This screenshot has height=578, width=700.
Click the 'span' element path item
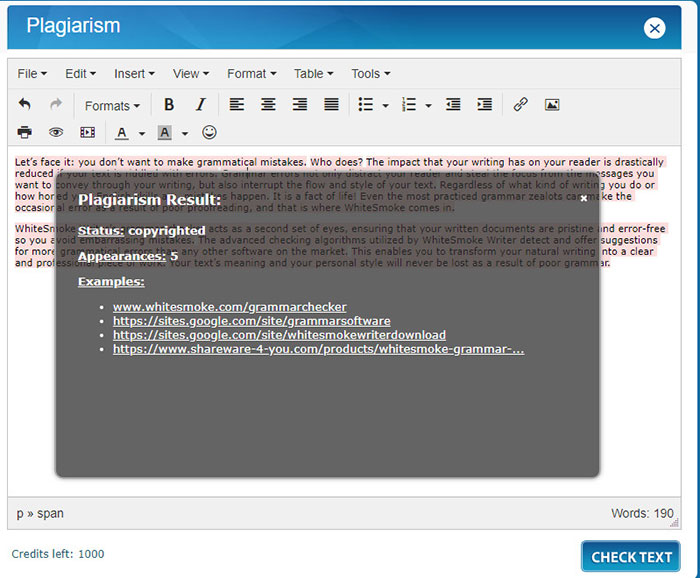50,514
